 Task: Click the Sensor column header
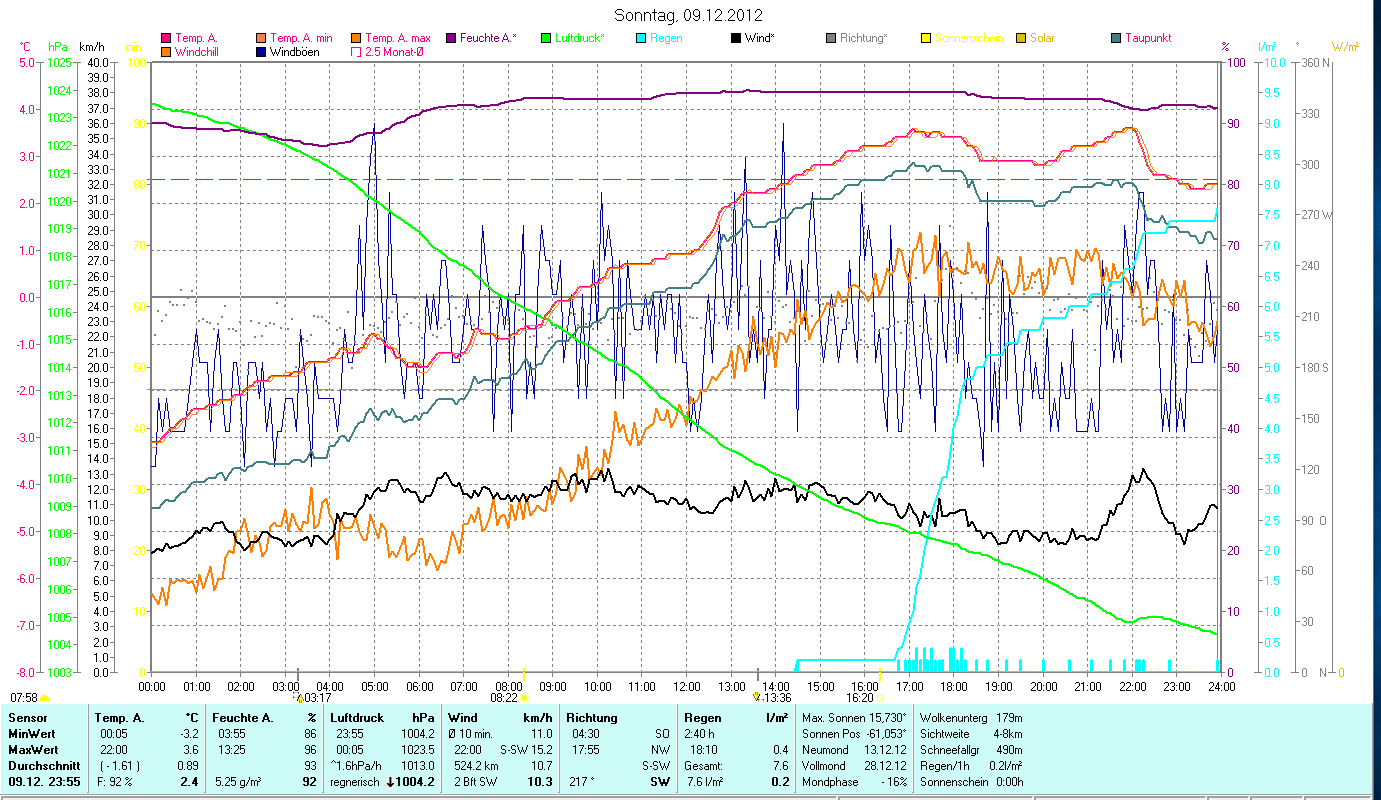pos(26,718)
